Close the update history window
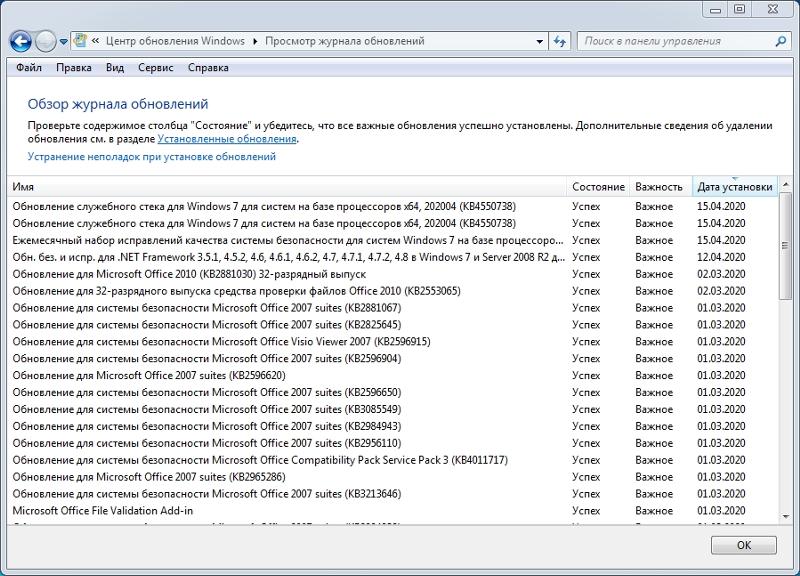 773,9
